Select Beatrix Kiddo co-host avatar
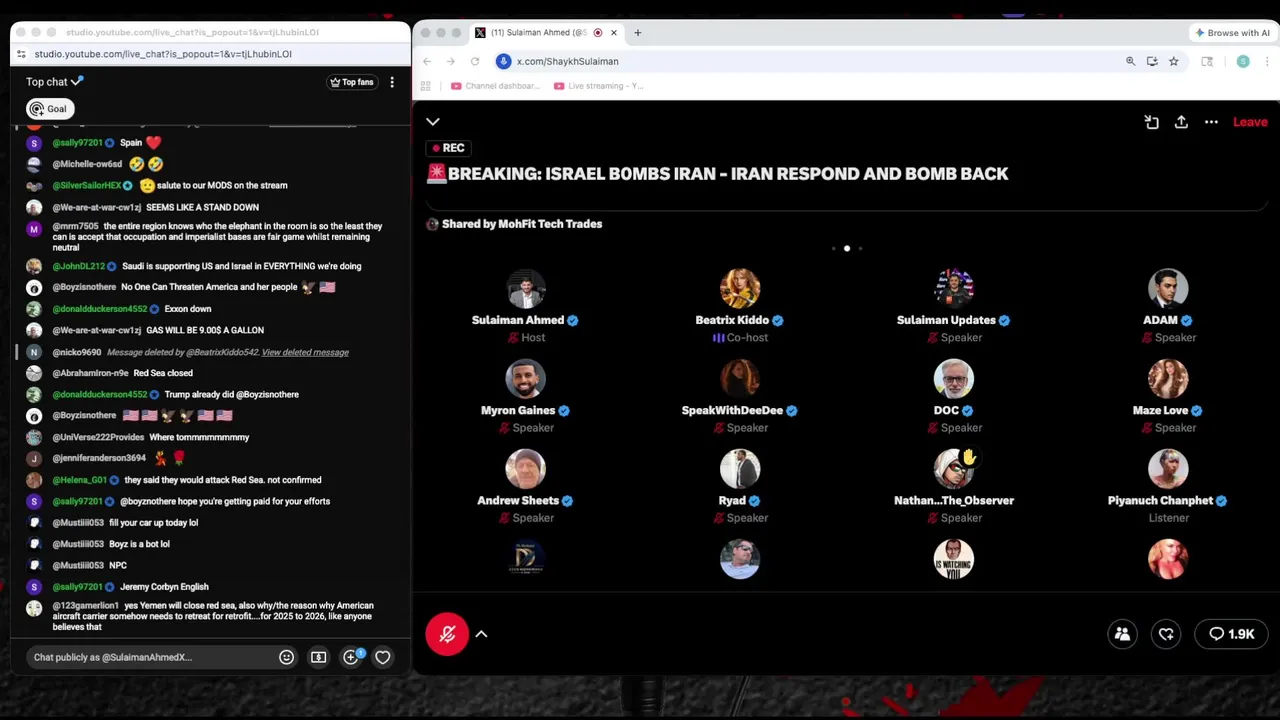Viewport: 1280px width, 720px height. [x=739, y=289]
